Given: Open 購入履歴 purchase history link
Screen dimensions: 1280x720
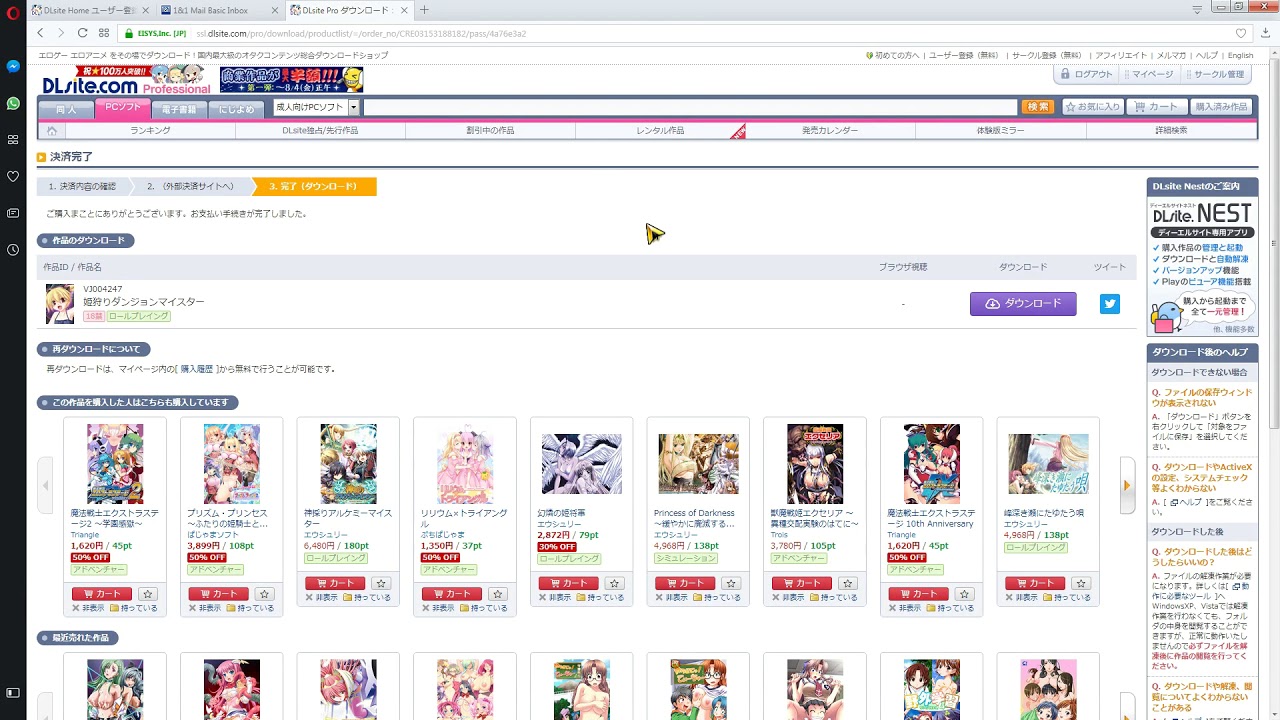Looking at the screenshot, I should (x=196, y=369).
